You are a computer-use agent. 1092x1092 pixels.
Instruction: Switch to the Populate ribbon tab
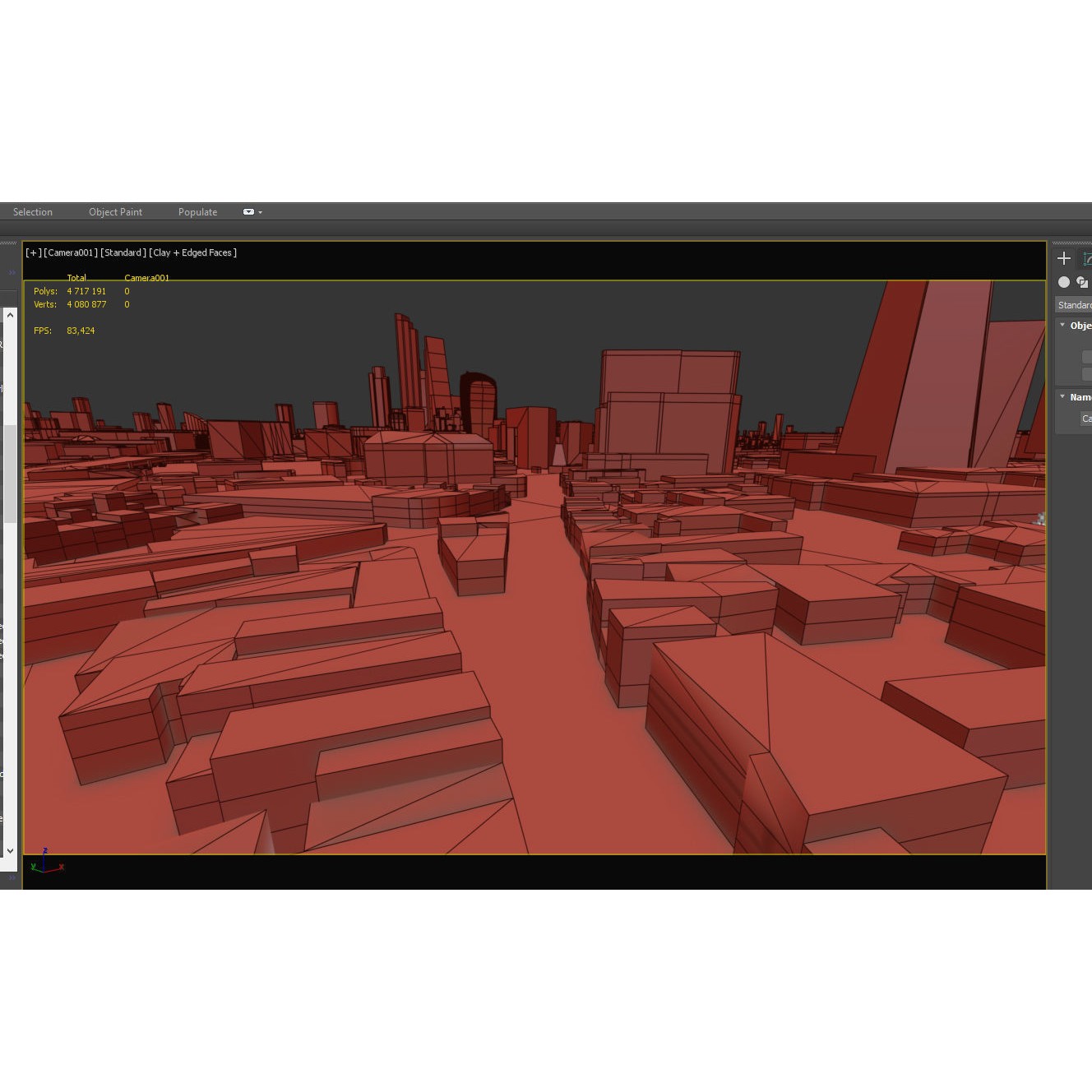[x=197, y=211]
